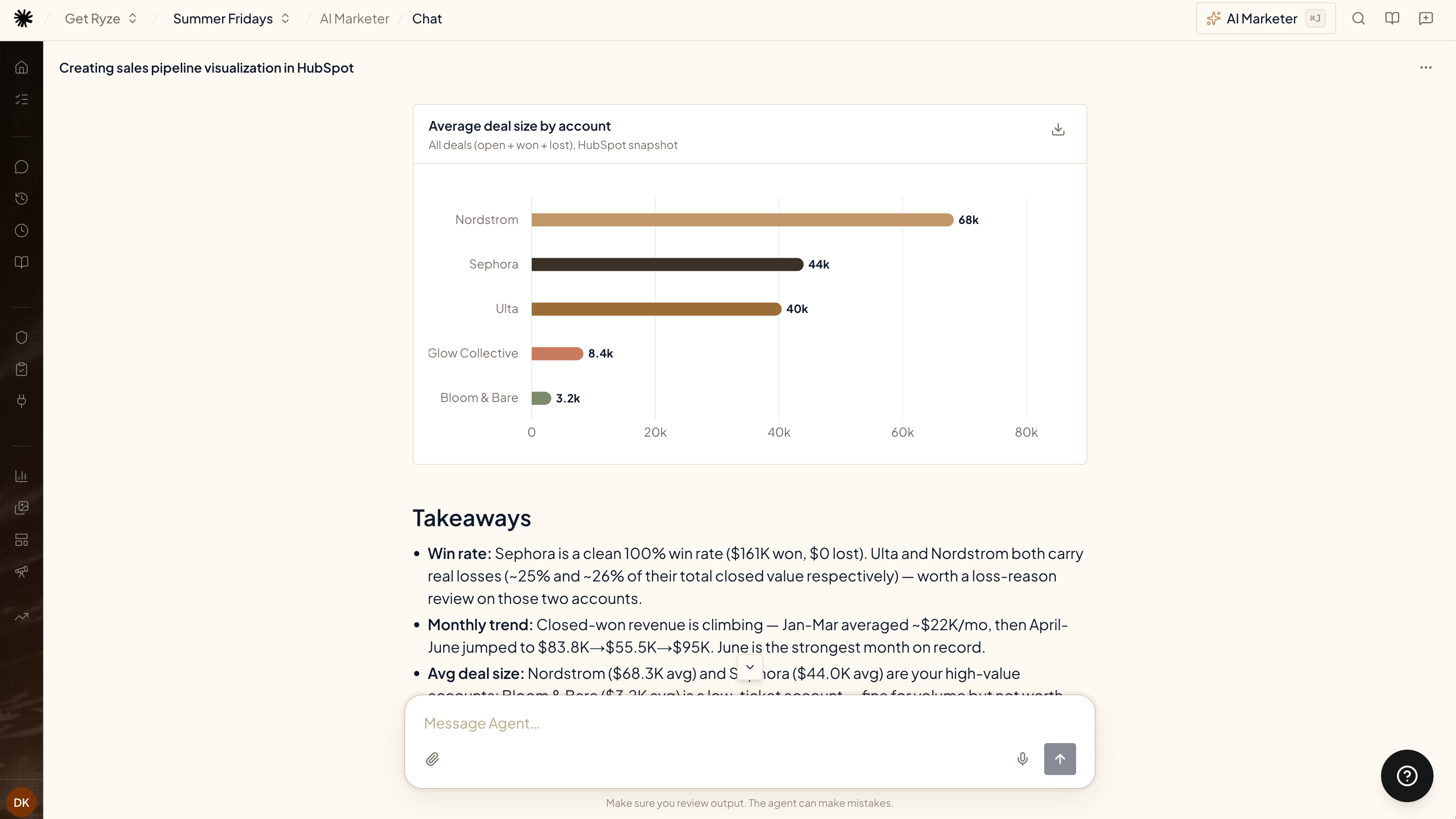Viewport: 1456px width, 819px height.
Task: Start voice input with the microphone
Action: 1023,759
